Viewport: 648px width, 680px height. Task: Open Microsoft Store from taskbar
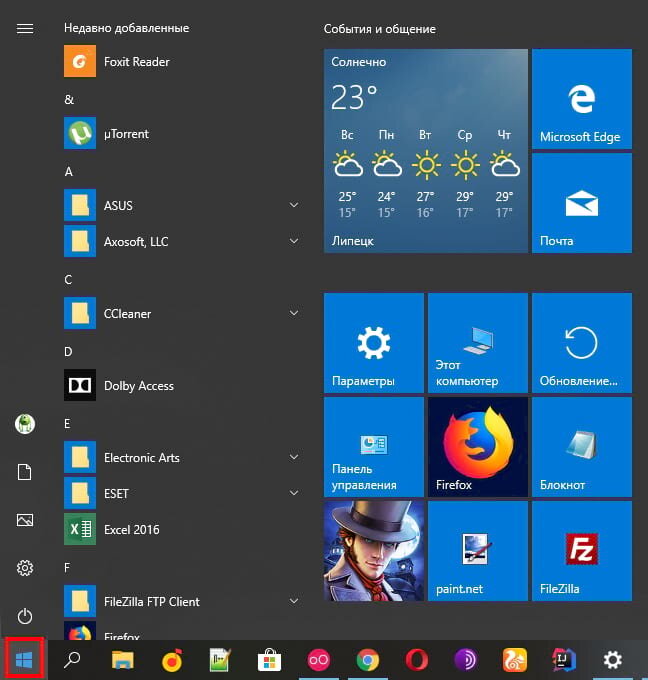269,660
